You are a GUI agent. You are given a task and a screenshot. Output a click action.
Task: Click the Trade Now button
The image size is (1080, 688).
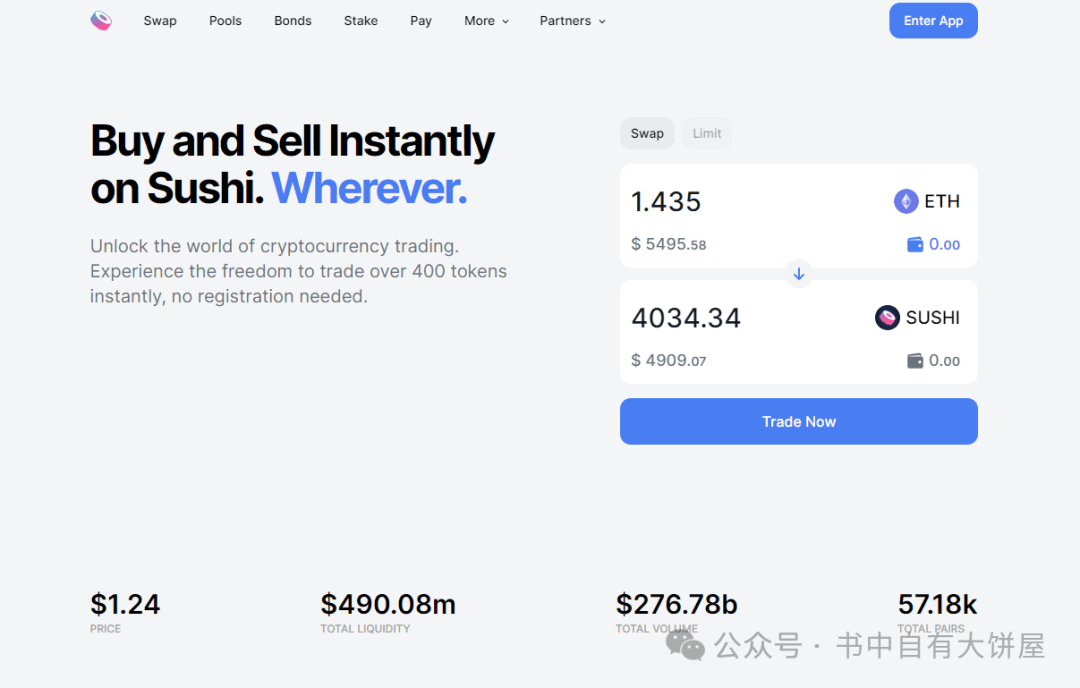(x=799, y=421)
